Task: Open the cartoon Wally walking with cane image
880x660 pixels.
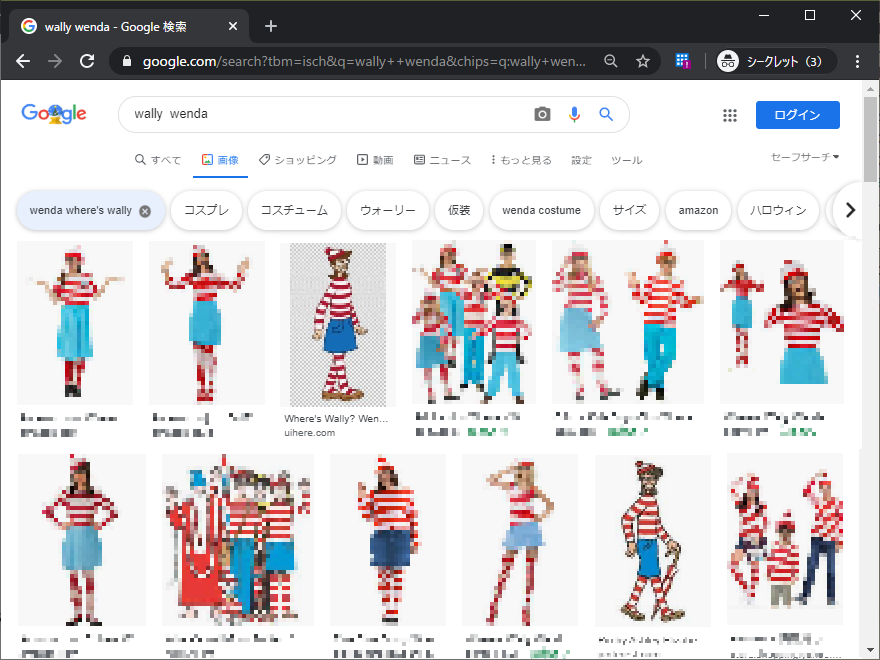Action: point(653,540)
